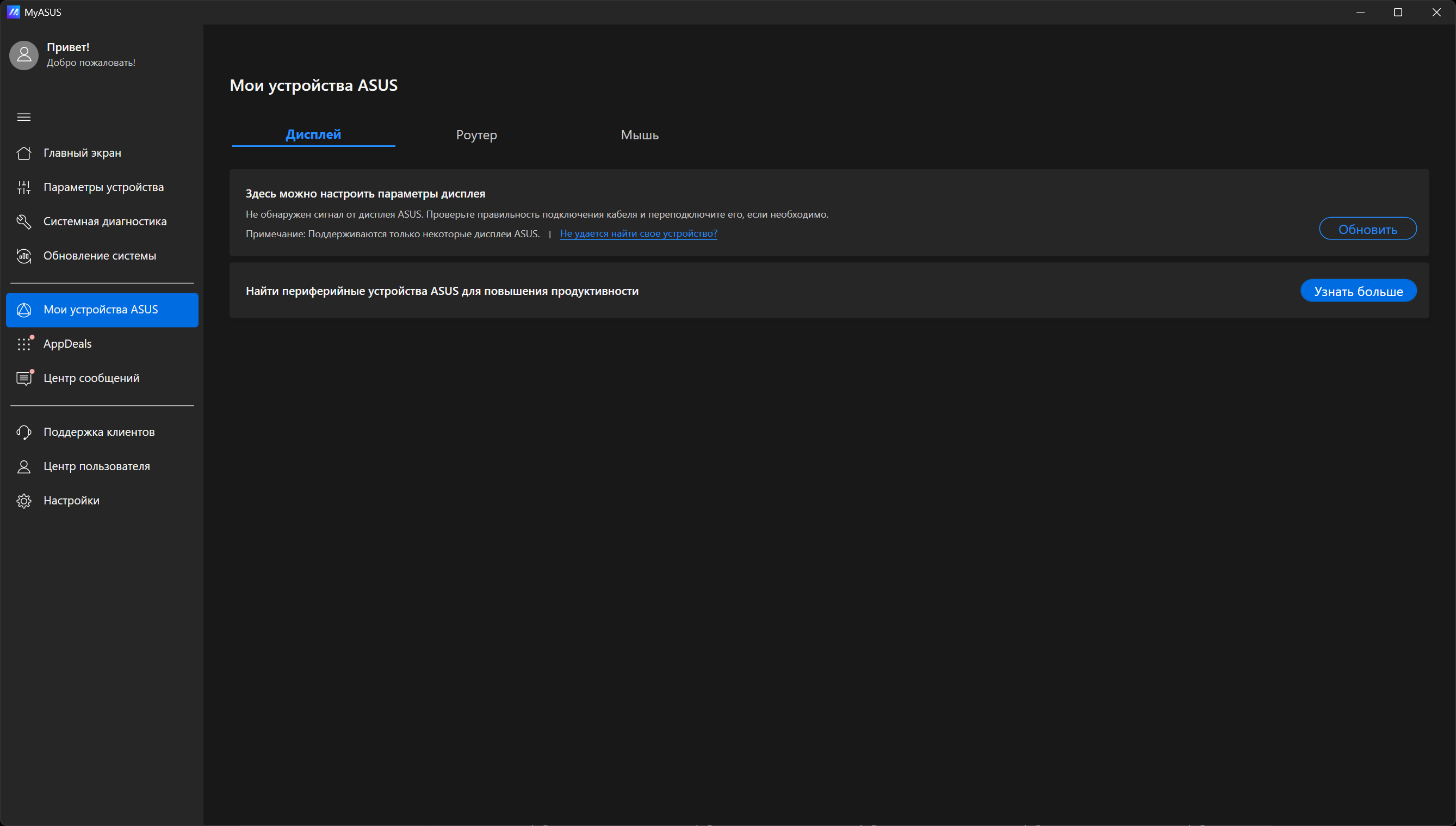Click the Узнать больше button
This screenshot has height=826, width=1456.
1359,291
